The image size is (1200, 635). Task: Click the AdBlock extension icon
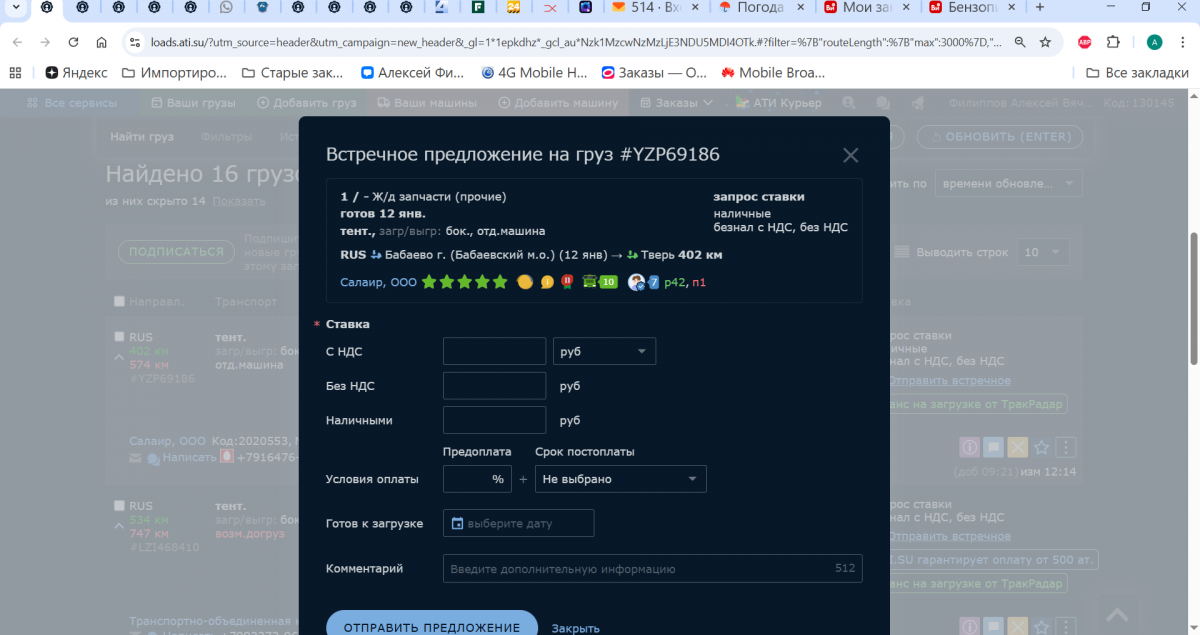coord(1084,43)
